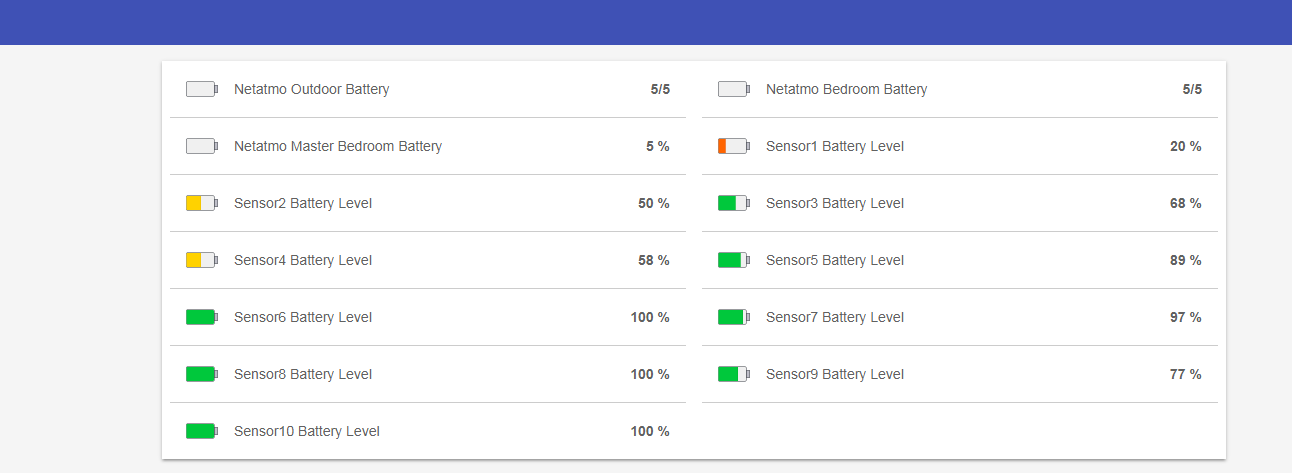1292x473 pixels.
Task: Click the 5/5 Netatmo Outdoor value
Action: tap(660, 89)
